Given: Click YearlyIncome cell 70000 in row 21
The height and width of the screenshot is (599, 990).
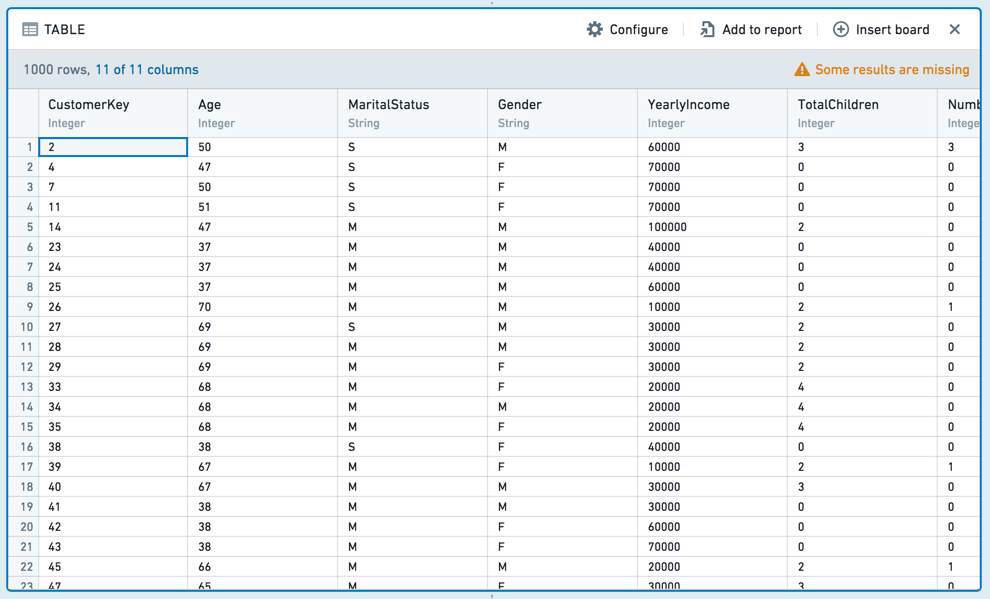Looking at the screenshot, I should 712,547.
